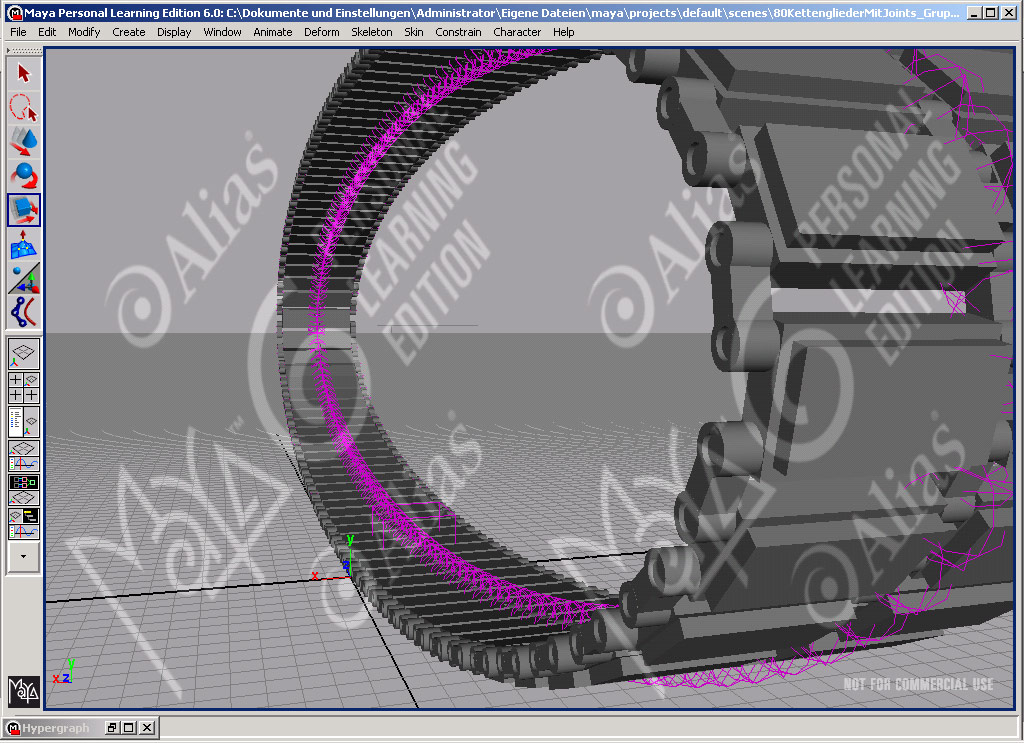This screenshot has height=743, width=1024.
Task: Open the Window menu
Action: [x=222, y=32]
